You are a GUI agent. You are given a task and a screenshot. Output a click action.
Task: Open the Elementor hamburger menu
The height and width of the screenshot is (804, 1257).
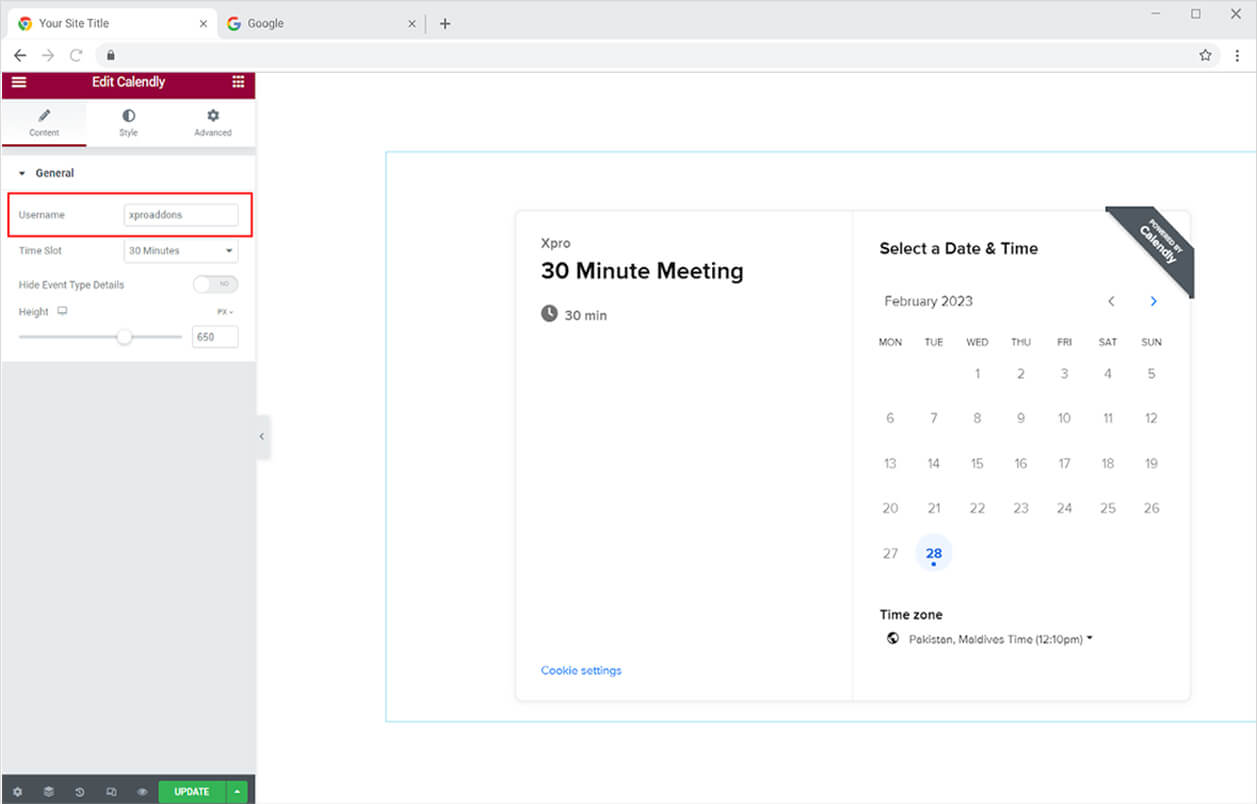[x=19, y=82]
